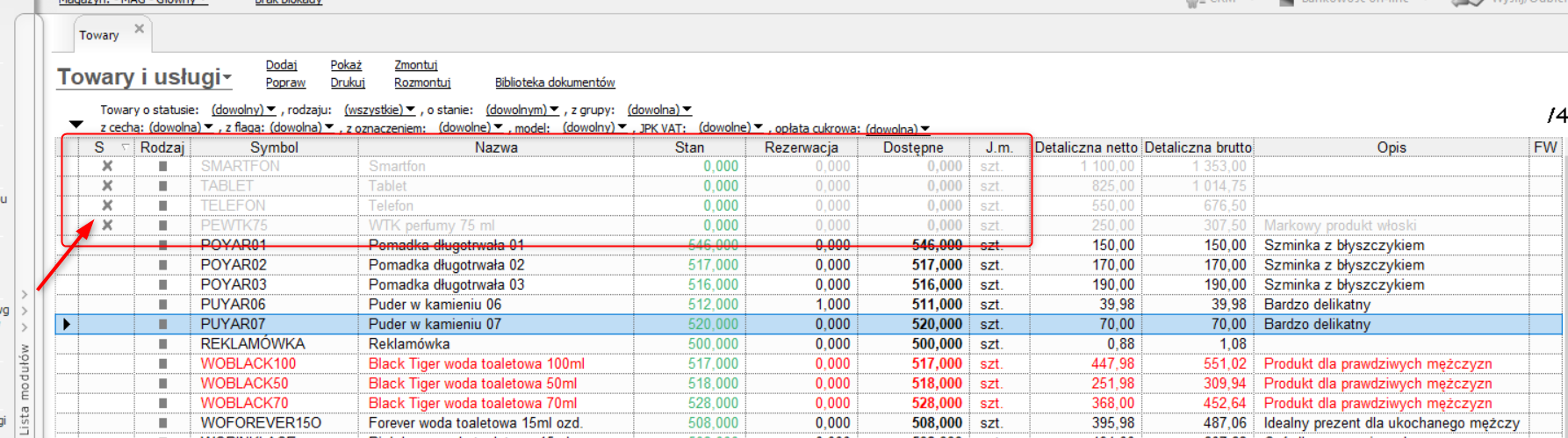Click the Rodzaj square icon for WOFOREVER15O
Viewport: 1568px width, 438px height.
pos(162,423)
